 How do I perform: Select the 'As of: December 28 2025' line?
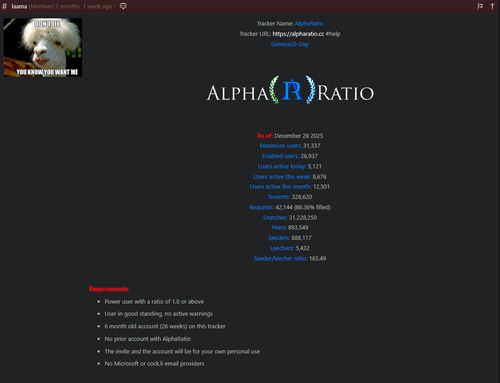click(x=290, y=136)
